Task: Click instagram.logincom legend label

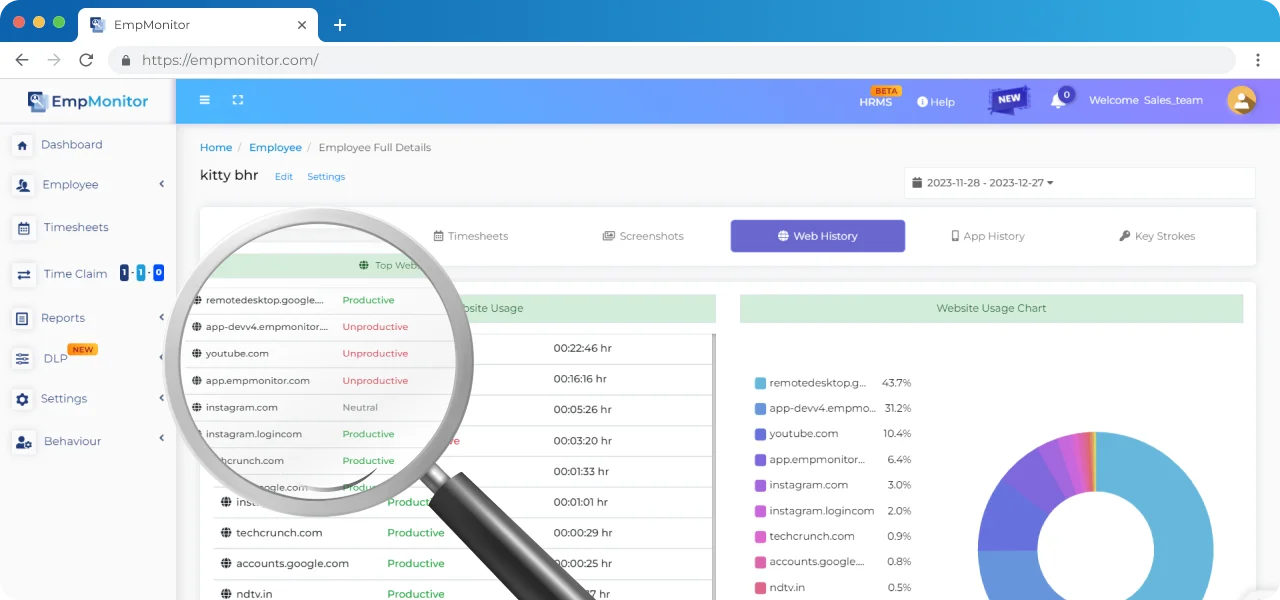Action: [822, 511]
